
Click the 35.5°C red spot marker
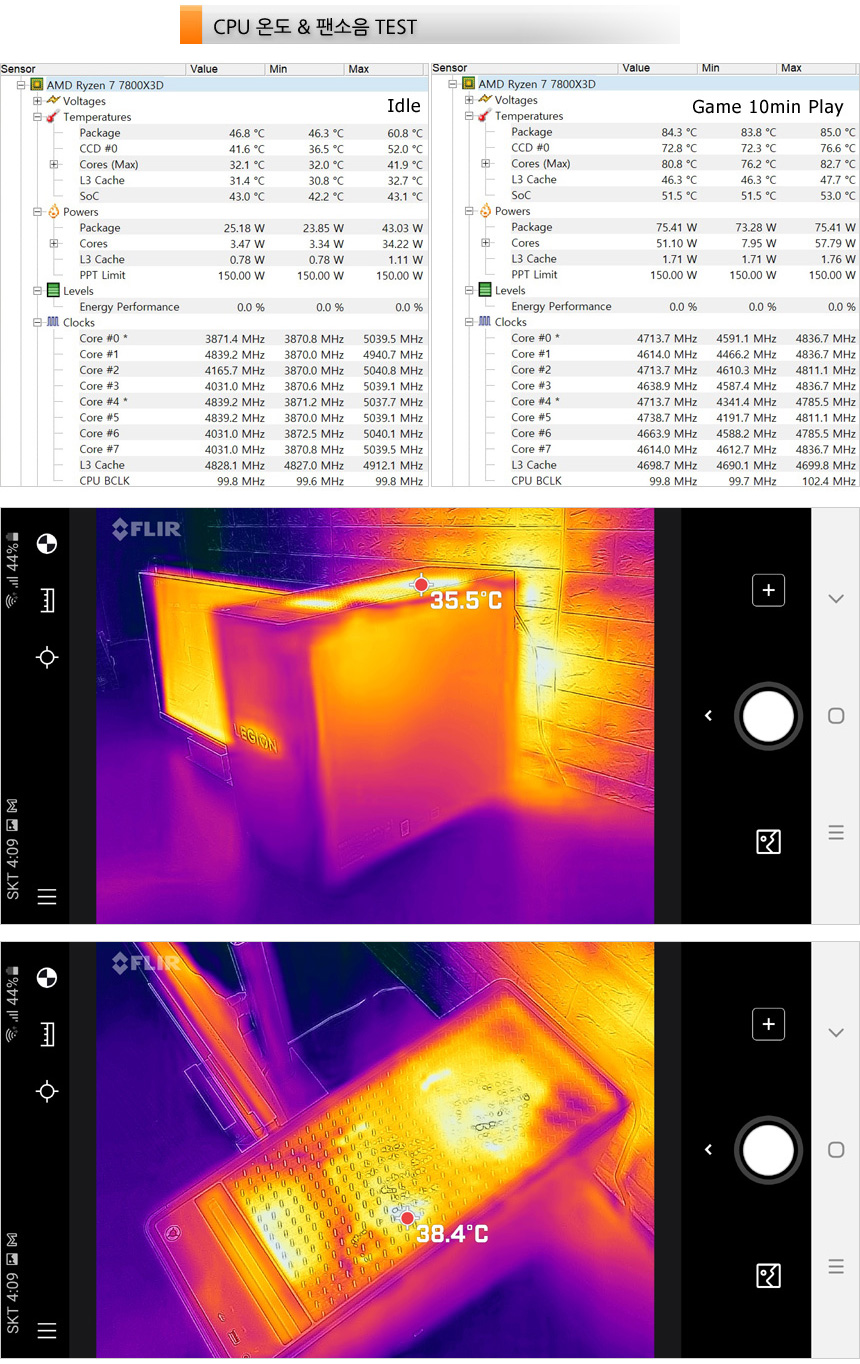point(421,584)
